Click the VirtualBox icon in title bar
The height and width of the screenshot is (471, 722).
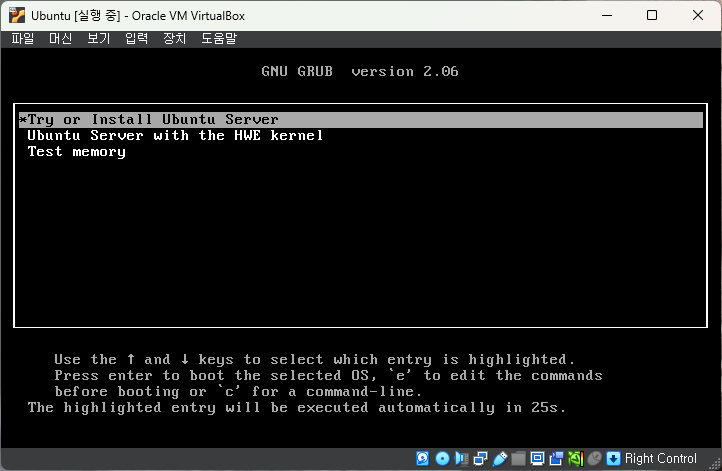pos(17,15)
